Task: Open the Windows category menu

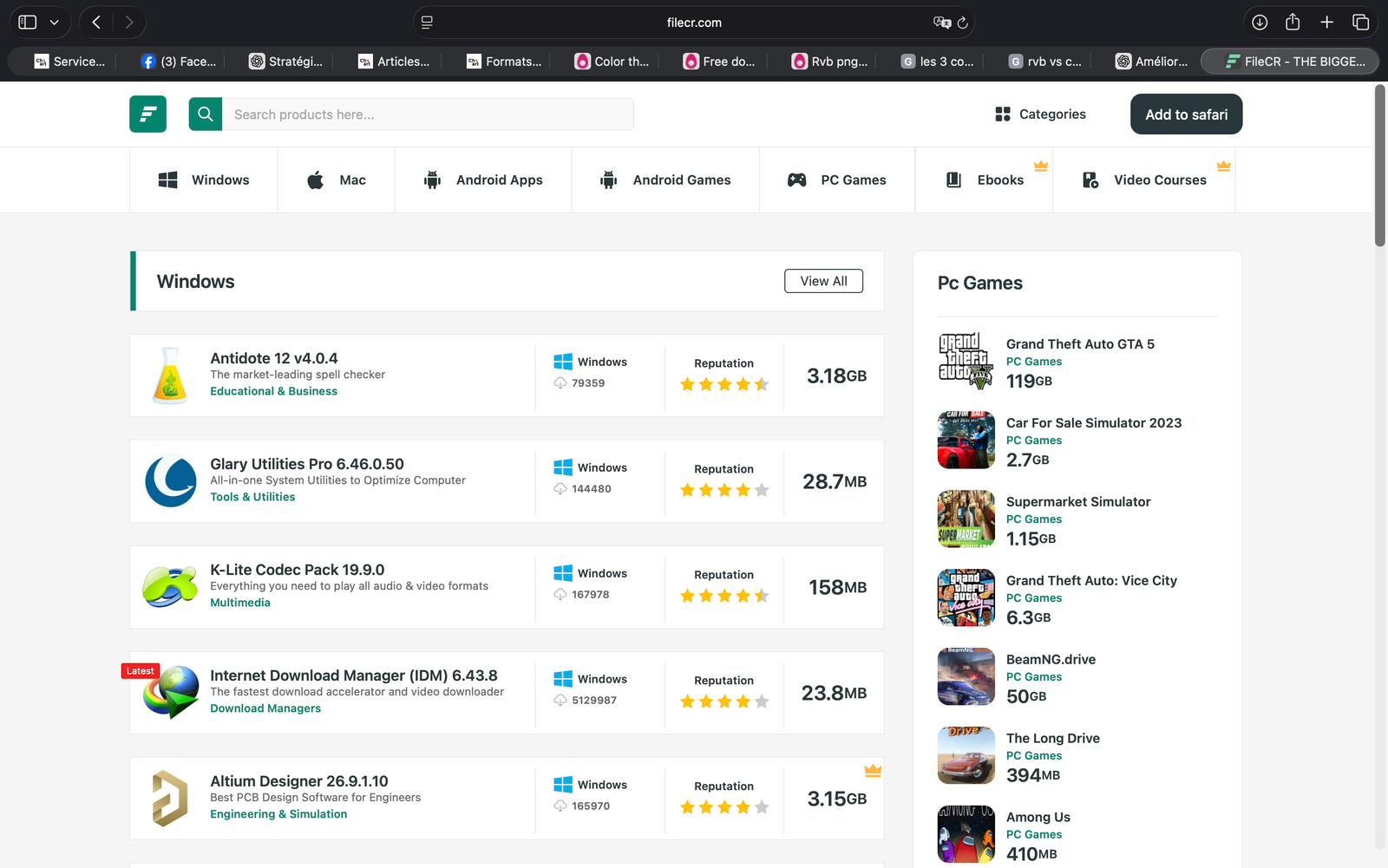Action: pos(204,179)
